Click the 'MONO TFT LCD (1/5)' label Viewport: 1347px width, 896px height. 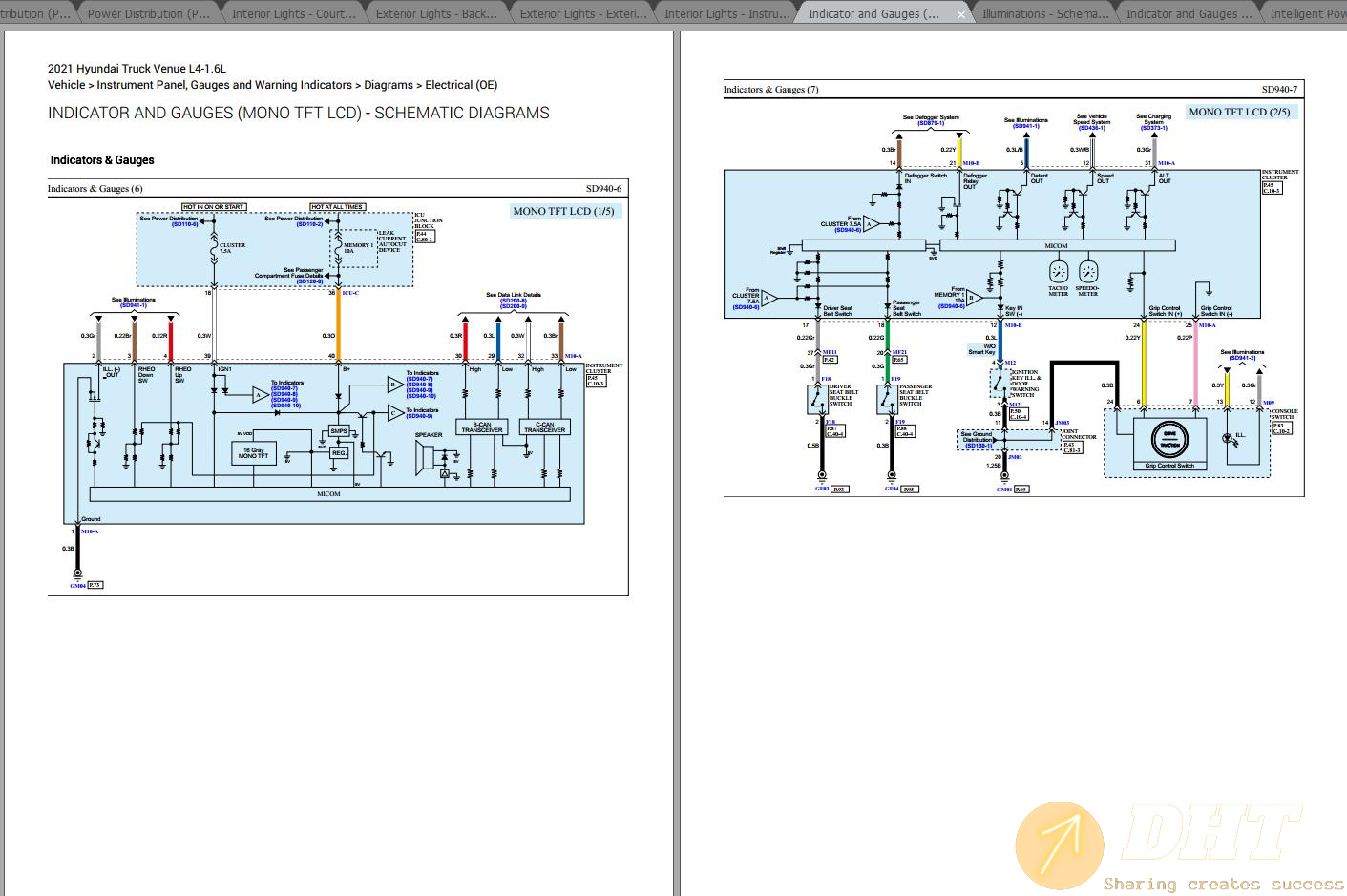(x=564, y=211)
